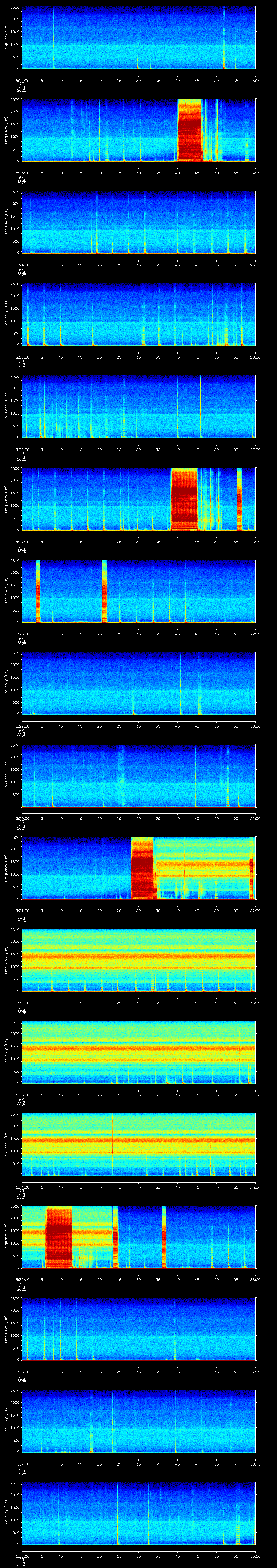Select the red burst near 21s in the 5:28:00 spectrogram
Viewport: 277px width, 1568px height.
click(x=104, y=591)
